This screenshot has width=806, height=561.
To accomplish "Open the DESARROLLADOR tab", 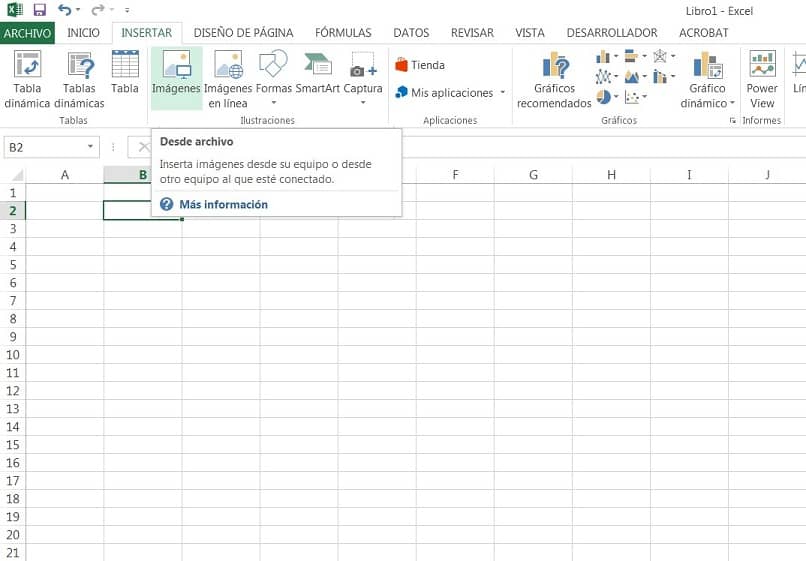I will [612, 33].
